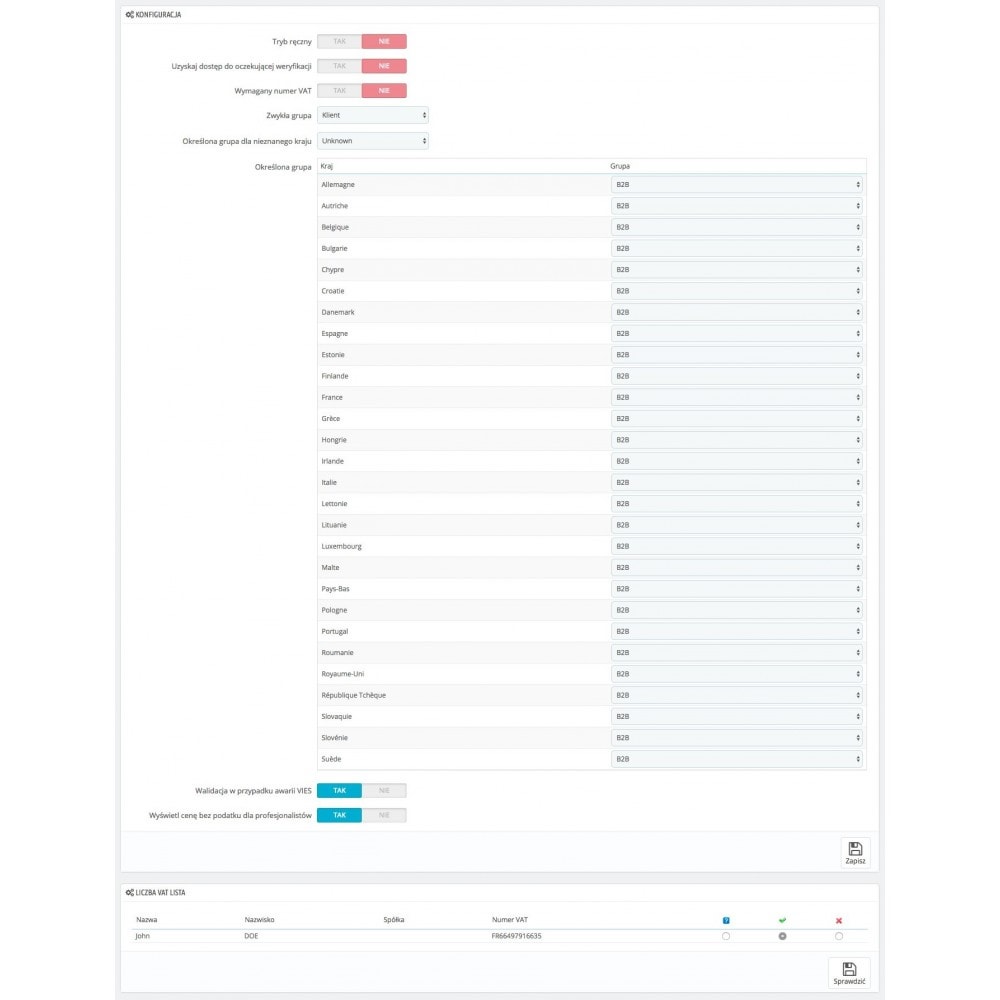
Task: Click the Zapisz save icon button
Action: click(x=855, y=852)
